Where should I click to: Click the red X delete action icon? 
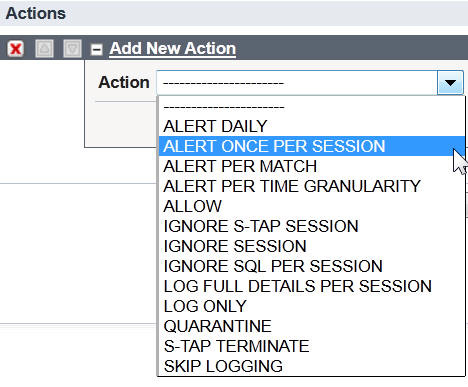pos(16,49)
